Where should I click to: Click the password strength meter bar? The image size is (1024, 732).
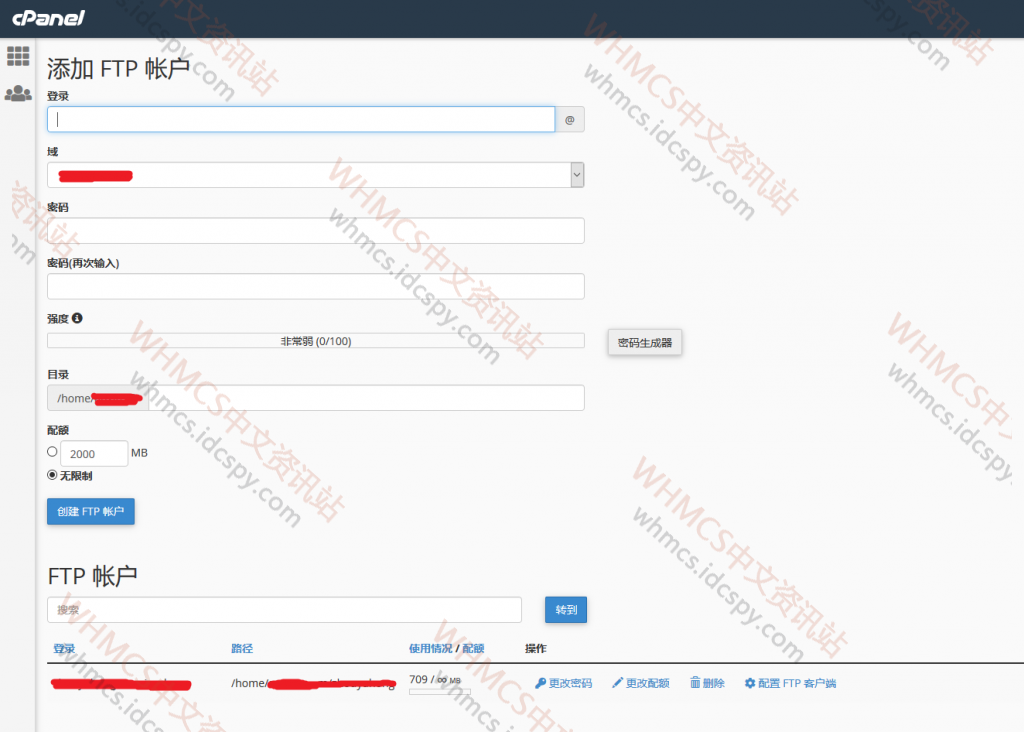point(315,341)
